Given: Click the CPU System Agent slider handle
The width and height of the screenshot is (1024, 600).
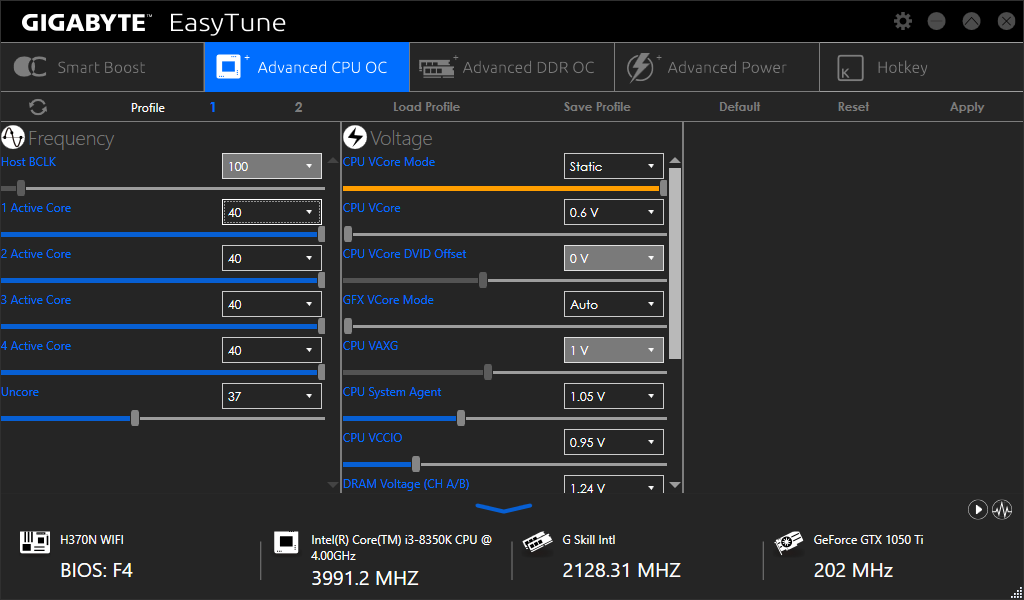Looking at the screenshot, I should coord(461,418).
